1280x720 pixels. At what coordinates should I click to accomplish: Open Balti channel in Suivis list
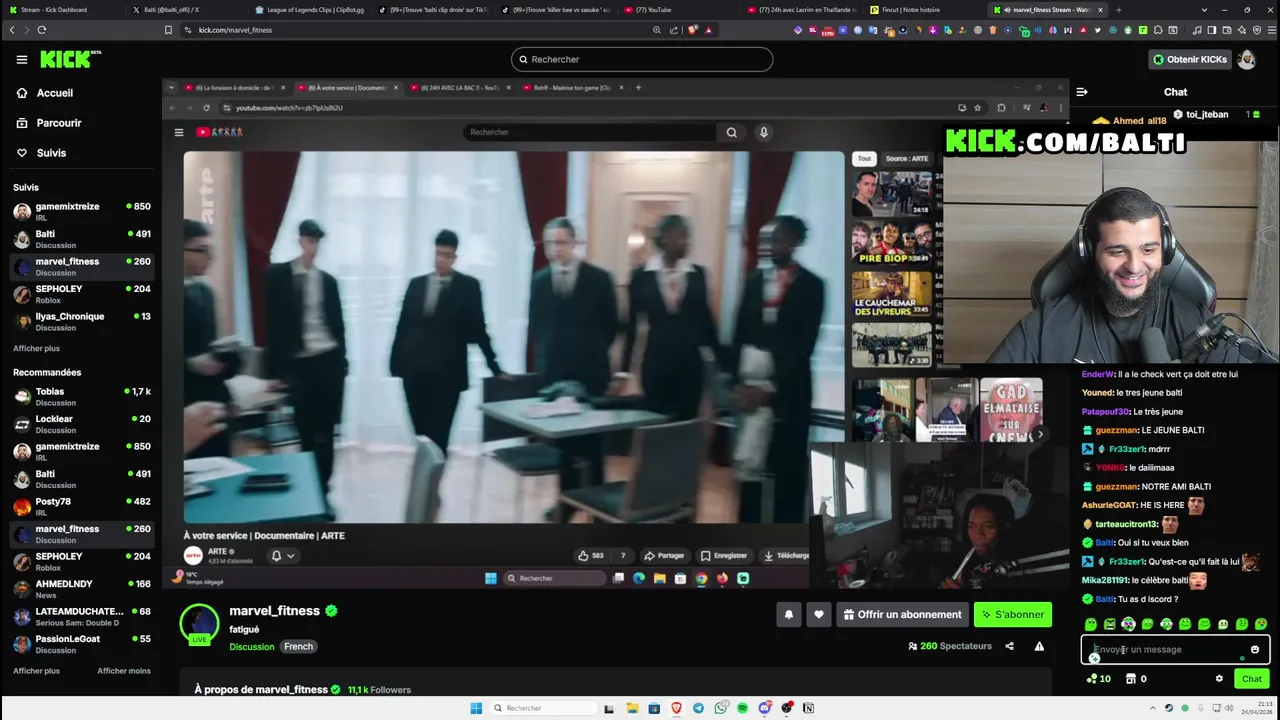tap(81, 238)
